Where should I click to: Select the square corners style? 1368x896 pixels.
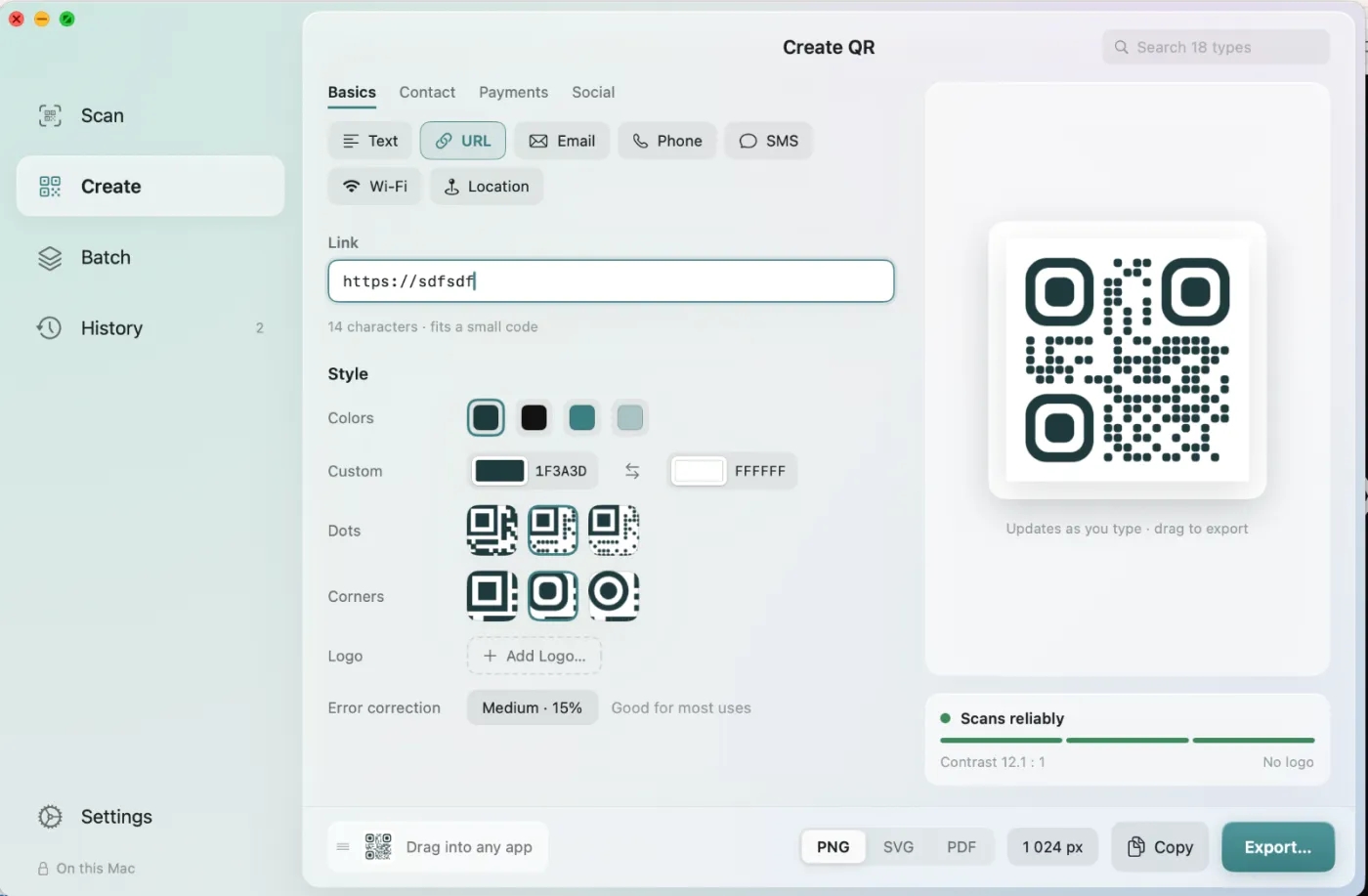click(x=492, y=596)
